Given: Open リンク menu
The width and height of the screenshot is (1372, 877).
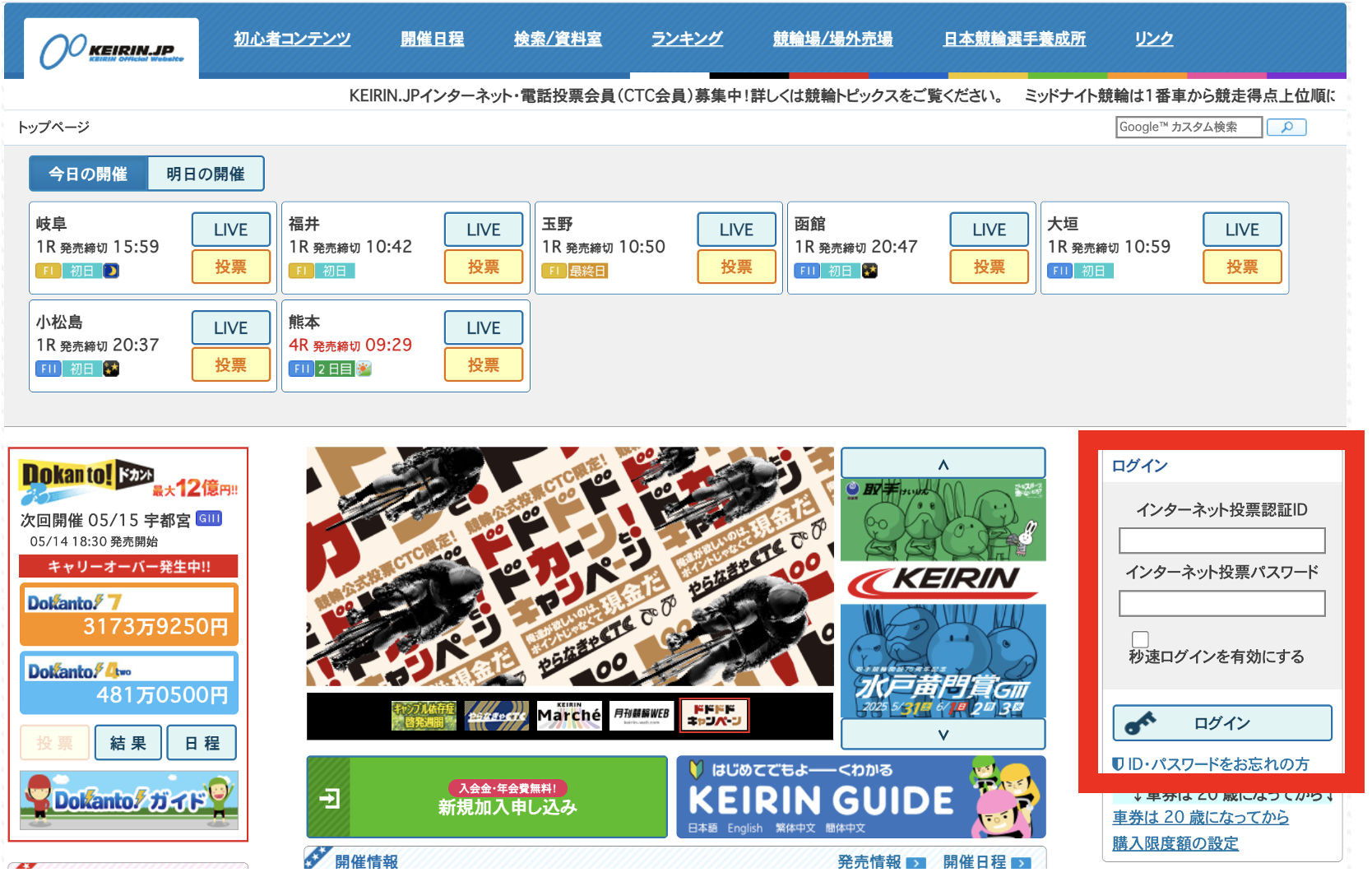Looking at the screenshot, I should (x=1154, y=39).
